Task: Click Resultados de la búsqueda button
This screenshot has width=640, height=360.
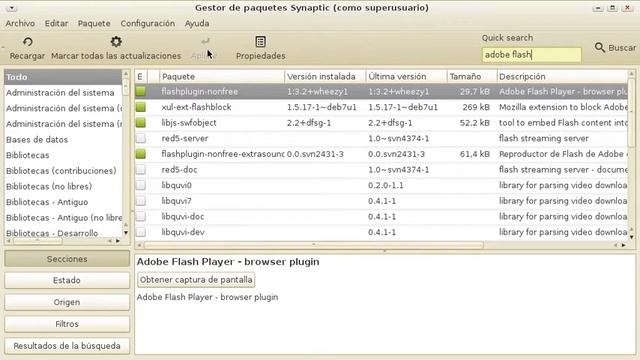Action: point(67,346)
